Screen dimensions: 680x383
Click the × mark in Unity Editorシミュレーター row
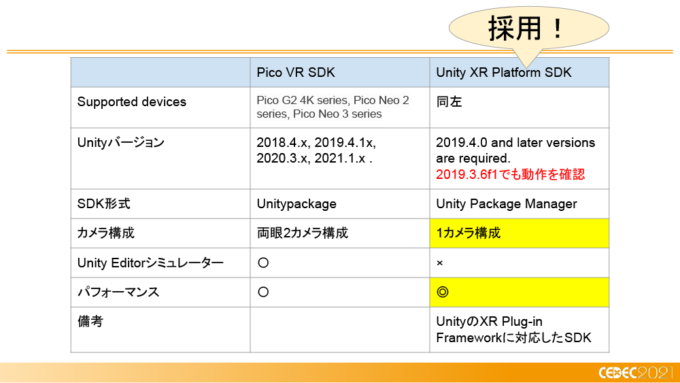(x=439, y=263)
